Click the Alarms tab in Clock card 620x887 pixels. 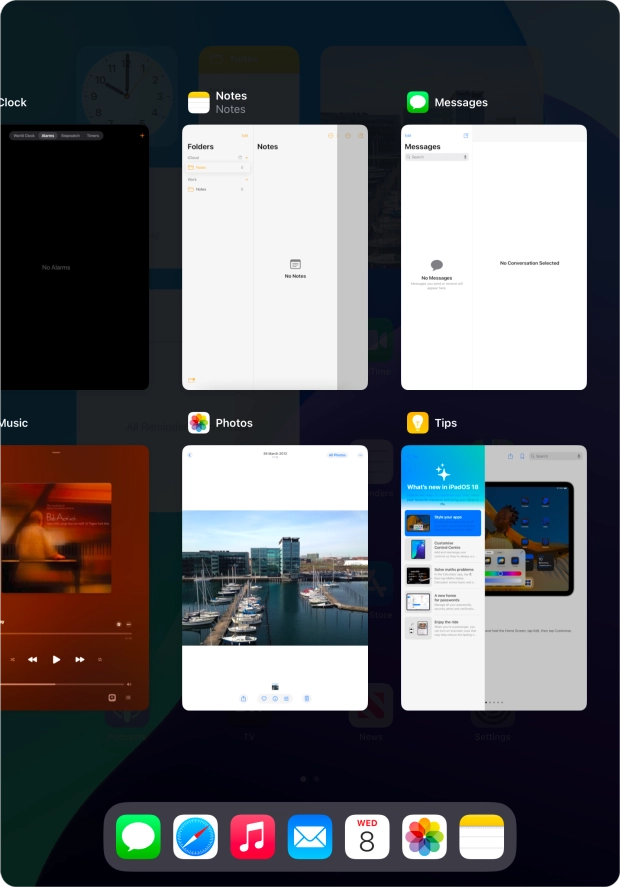click(x=47, y=135)
